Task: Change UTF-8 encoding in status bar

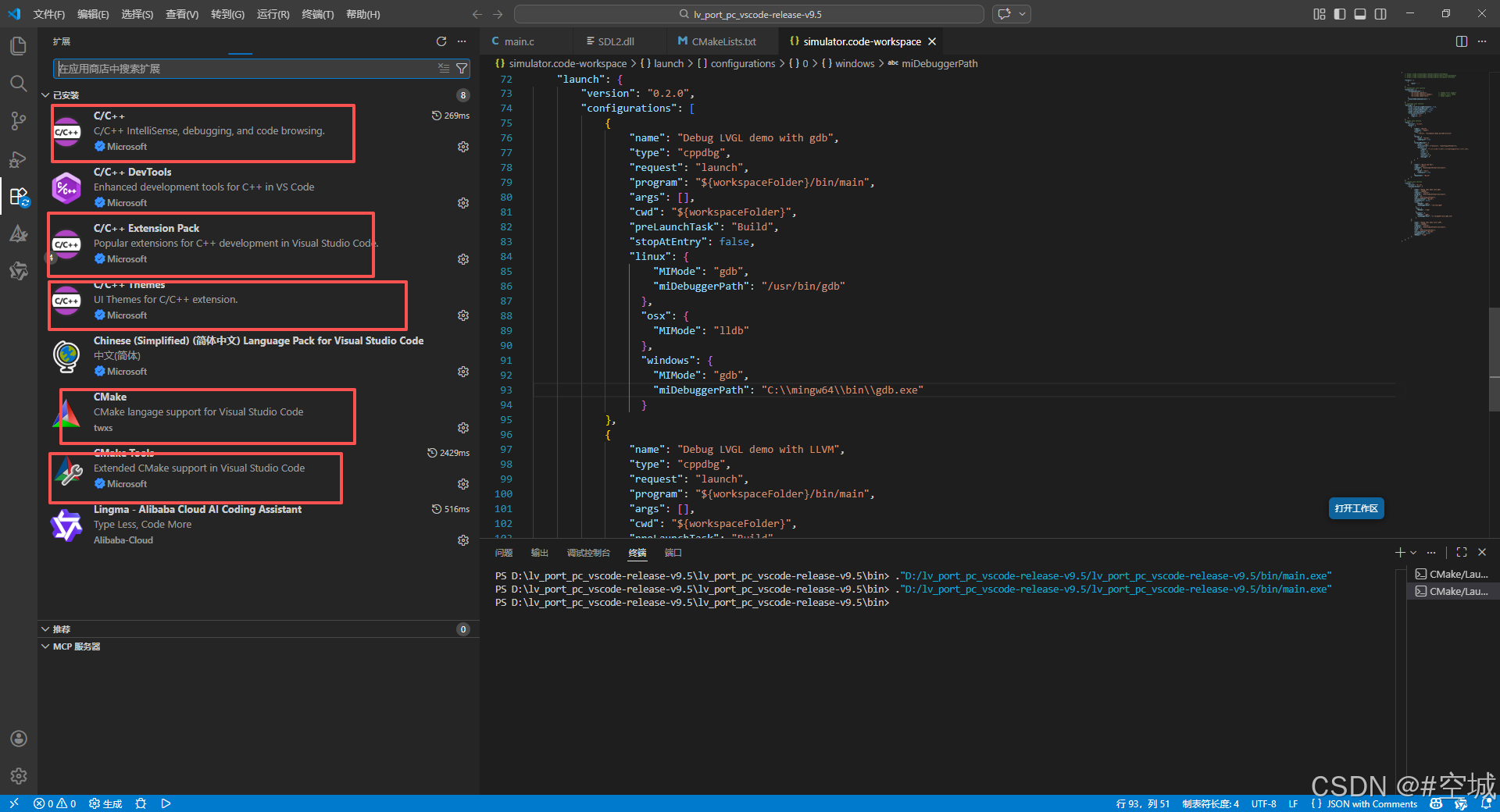Action: click(x=1263, y=803)
